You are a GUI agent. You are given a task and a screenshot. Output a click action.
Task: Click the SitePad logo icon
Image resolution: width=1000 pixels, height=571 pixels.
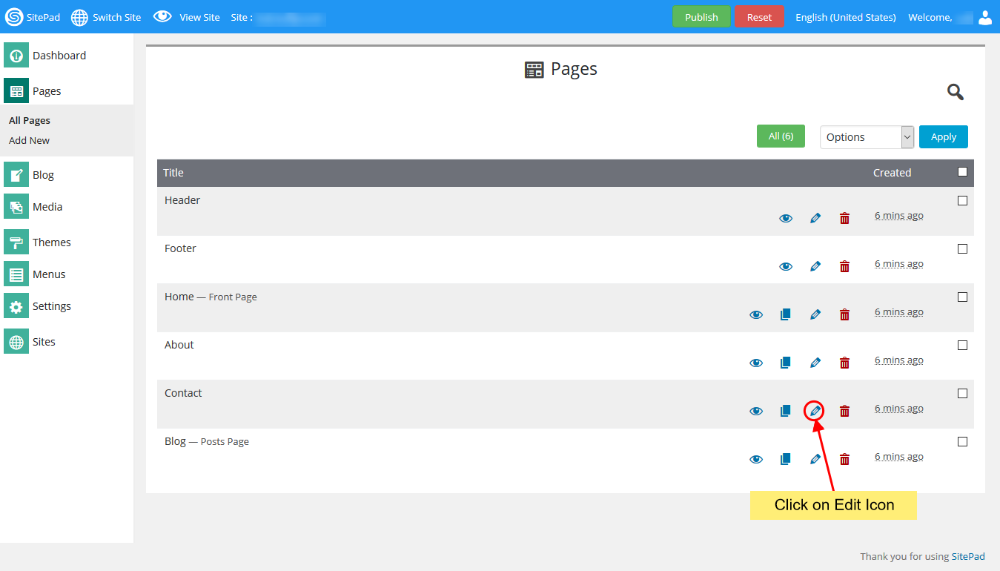pyautogui.click(x=14, y=17)
